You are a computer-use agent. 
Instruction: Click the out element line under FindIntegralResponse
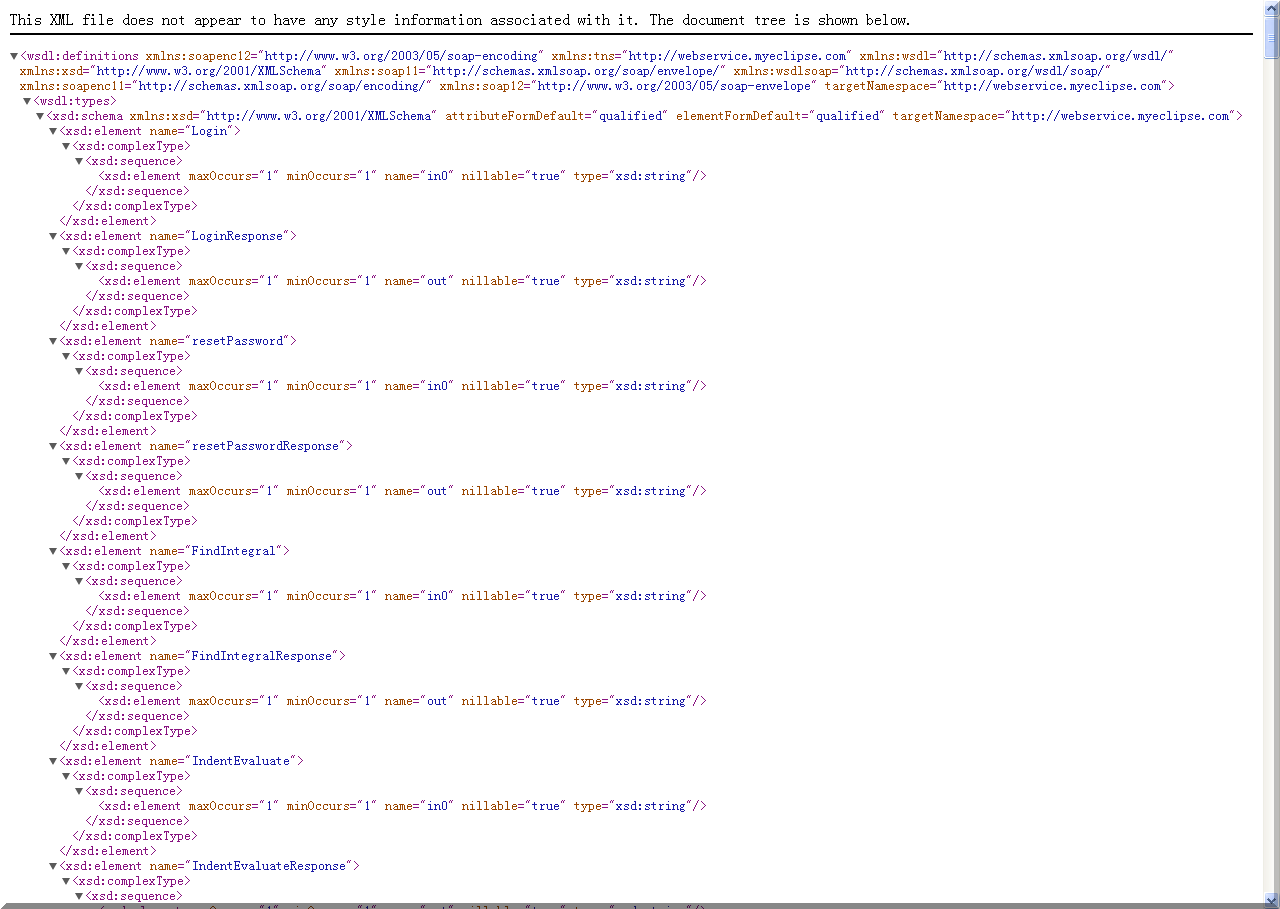402,701
